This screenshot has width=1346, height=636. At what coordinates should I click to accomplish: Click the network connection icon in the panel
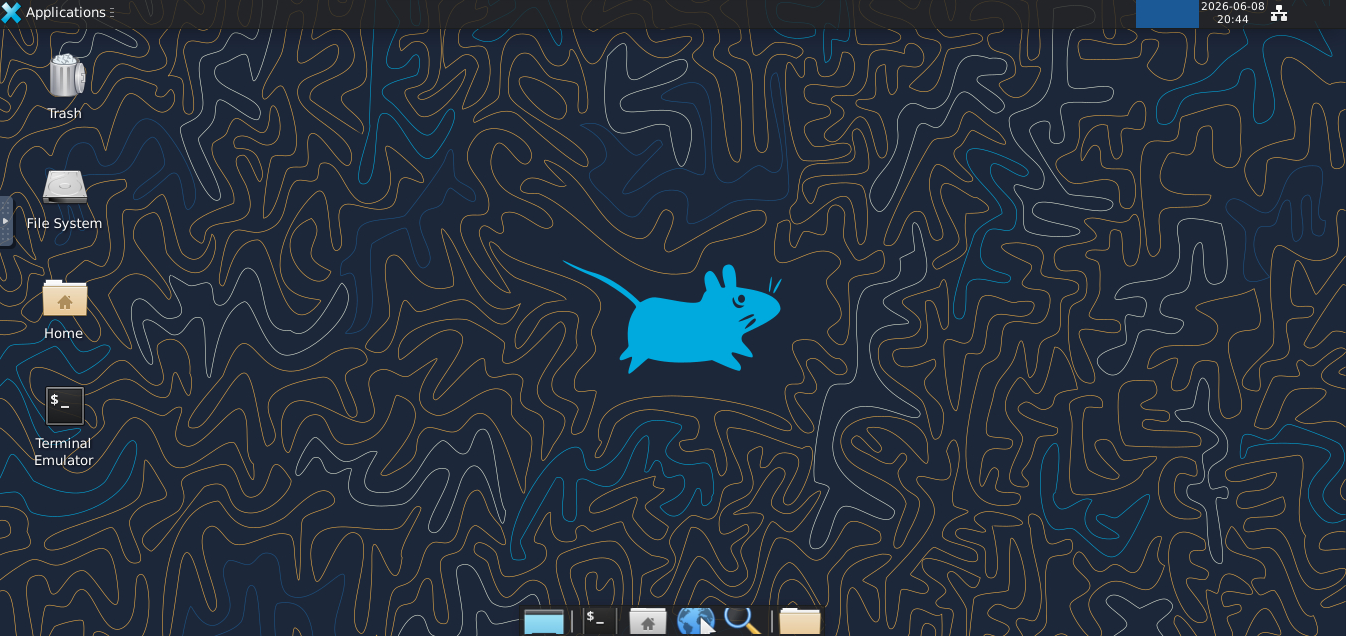pyautogui.click(x=1278, y=13)
